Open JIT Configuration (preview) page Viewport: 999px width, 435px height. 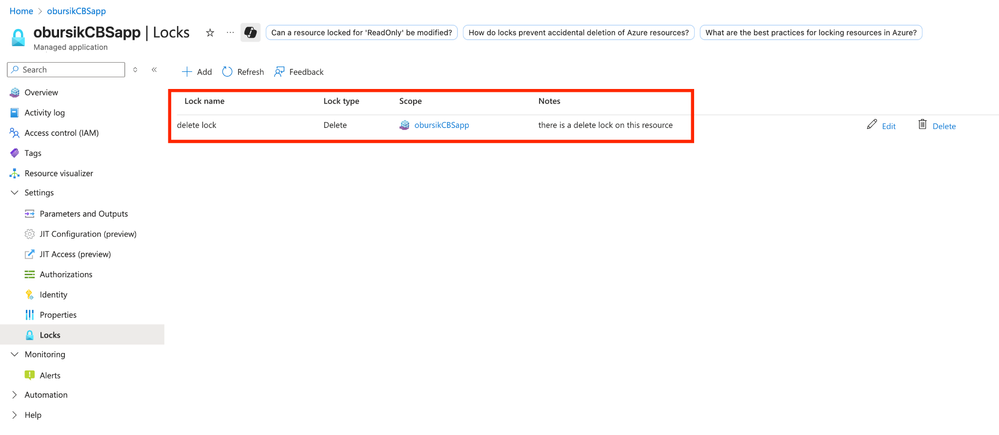(88, 234)
